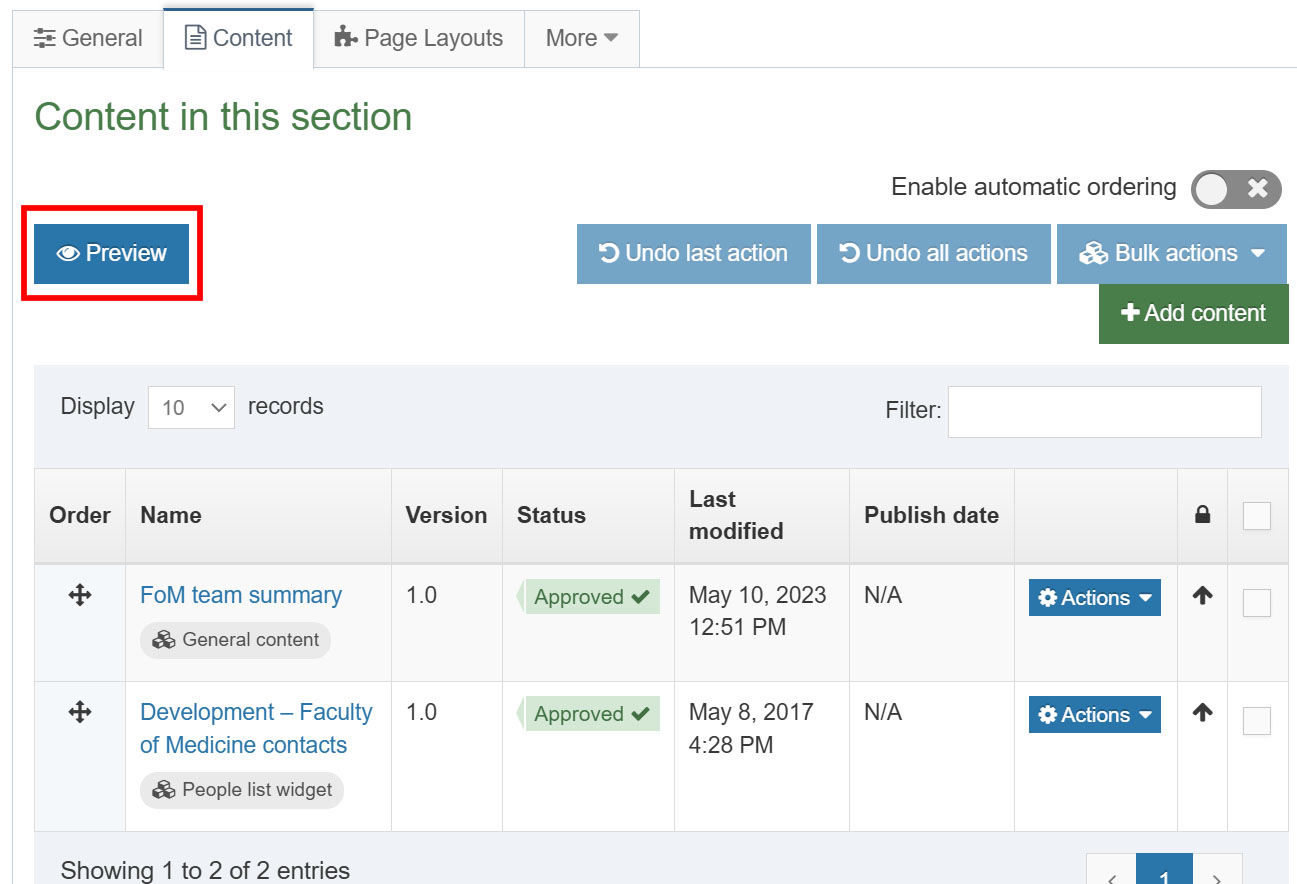Toggle Enable automatic ordering switch
1297x884 pixels.
pyautogui.click(x=1235, y=188)
